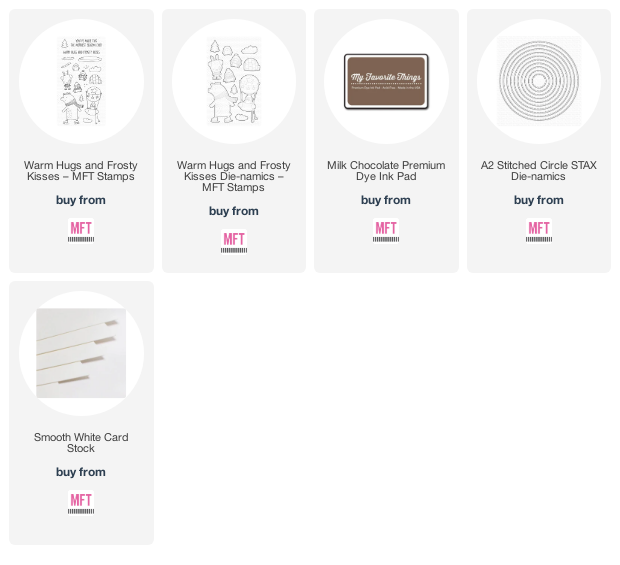Click MFT logo under Smooth White Card Stock
The height and width of the screenshot is (565, 620).
tap(81, 503)
